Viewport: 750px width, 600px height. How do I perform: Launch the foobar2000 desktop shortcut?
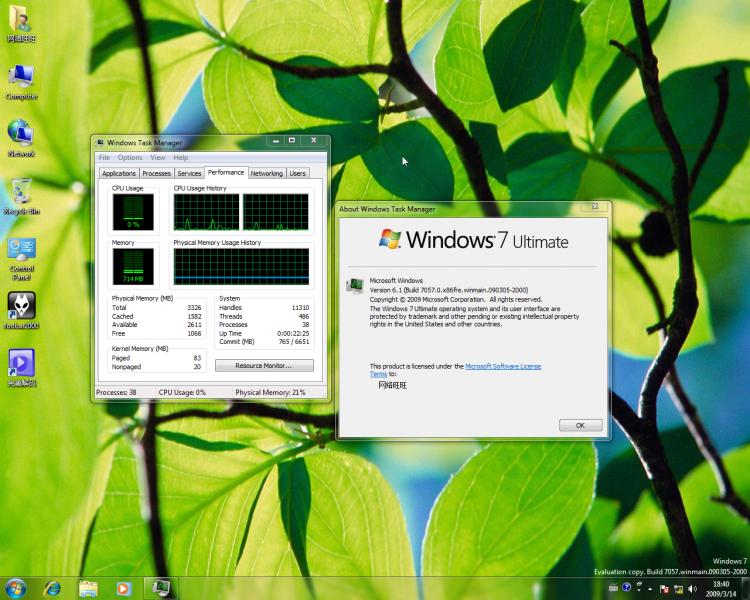(22, 310)
